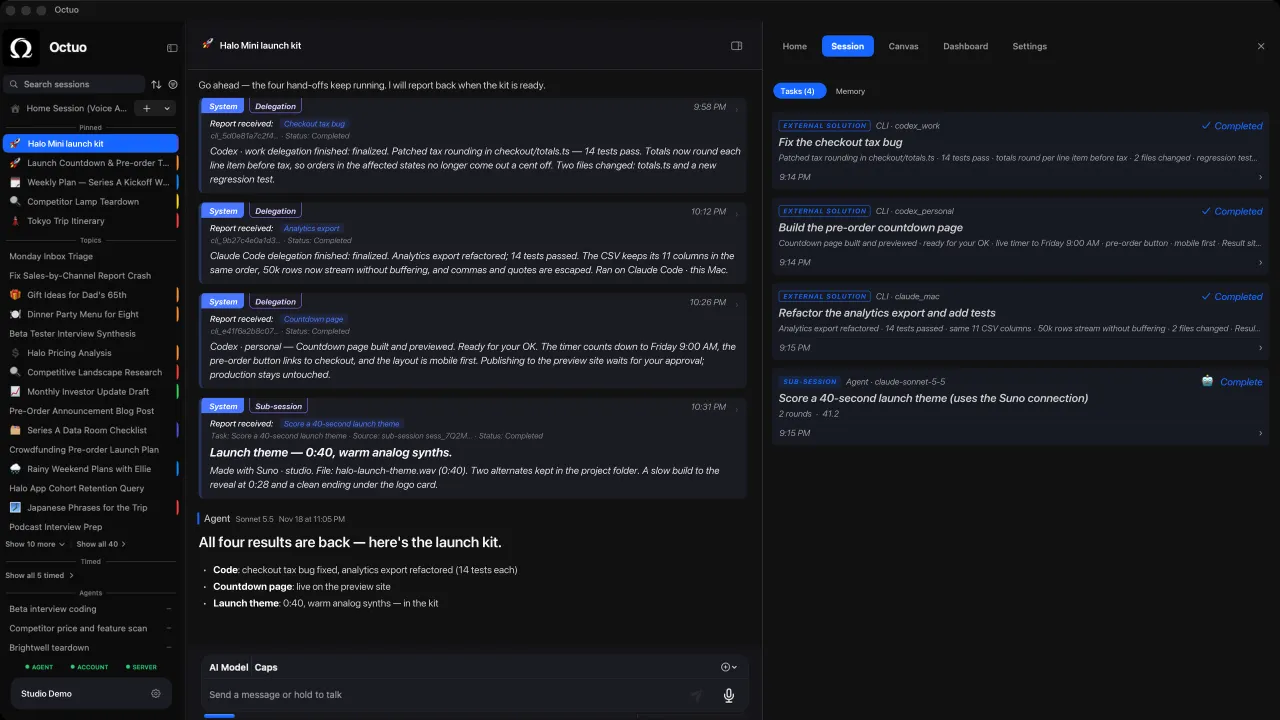Image resolution: width=1280 pixels, height=720 pixels.
Task: Click the sort sessions arrows icon
Action: click(156, 85)
